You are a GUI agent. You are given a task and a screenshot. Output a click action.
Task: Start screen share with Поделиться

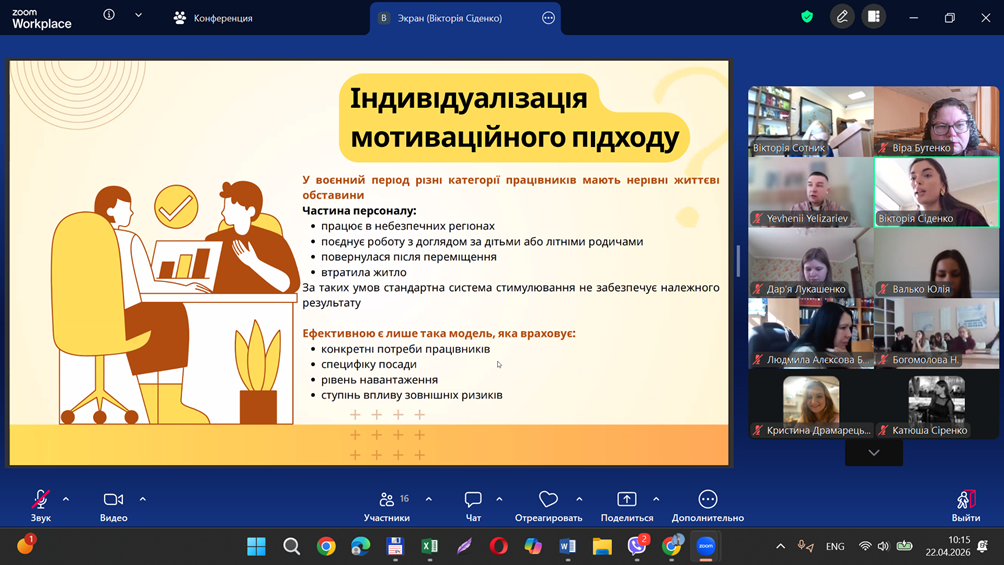(627, 505)
